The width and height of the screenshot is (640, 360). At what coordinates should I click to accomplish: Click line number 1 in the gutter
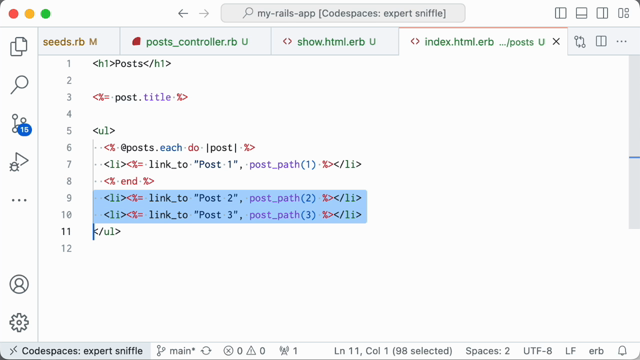pos(69,64)
